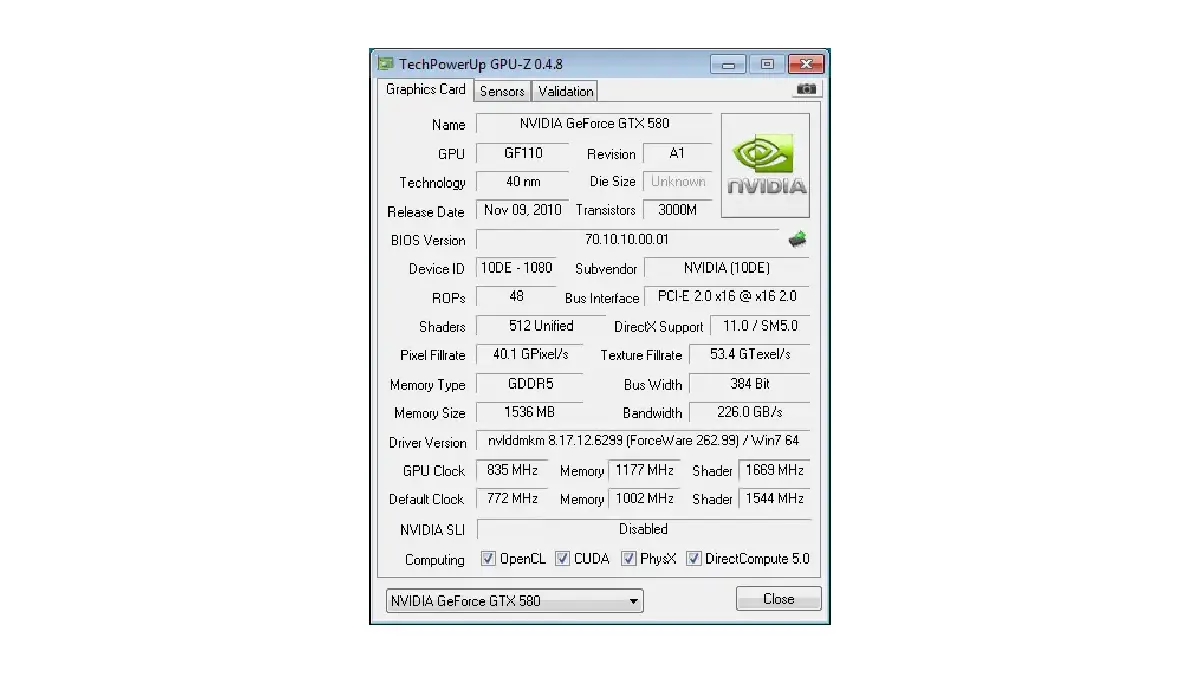Maximize the GPU-Z window

click(767, 64)
